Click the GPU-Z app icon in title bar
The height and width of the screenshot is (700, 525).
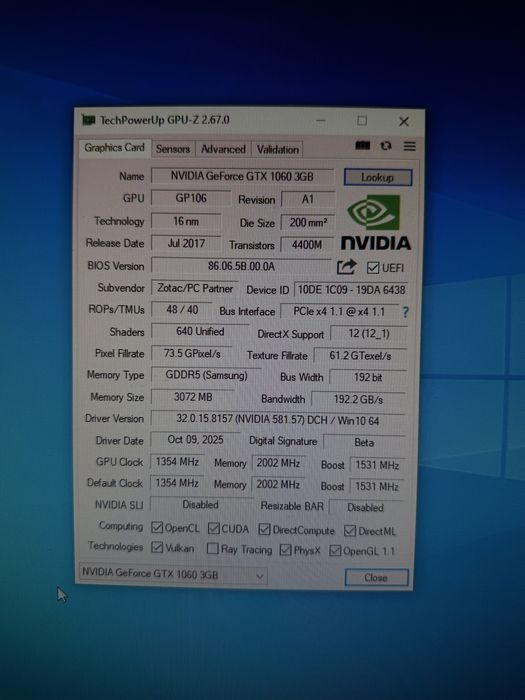tap(88, 120)
